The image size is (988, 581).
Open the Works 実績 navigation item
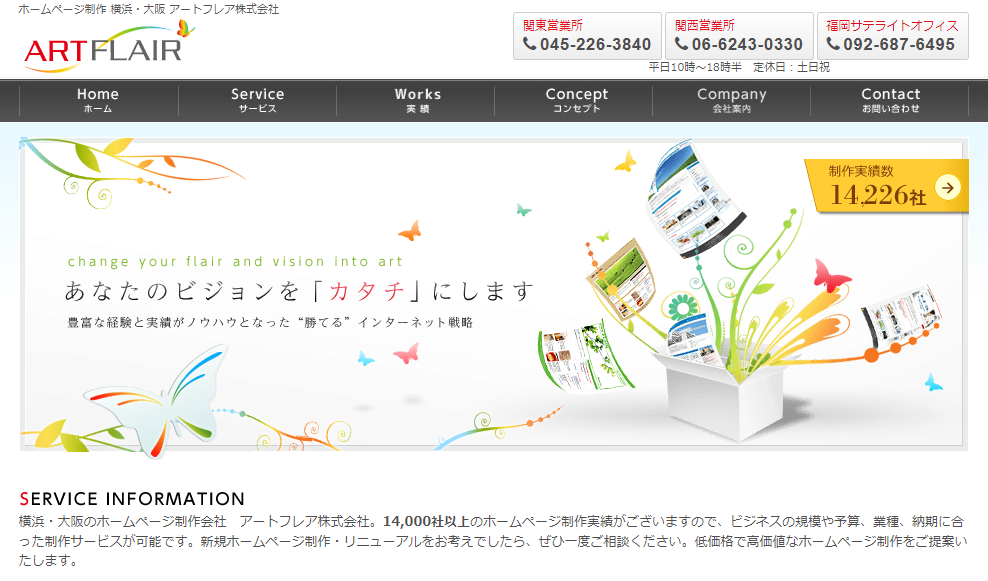417,100
